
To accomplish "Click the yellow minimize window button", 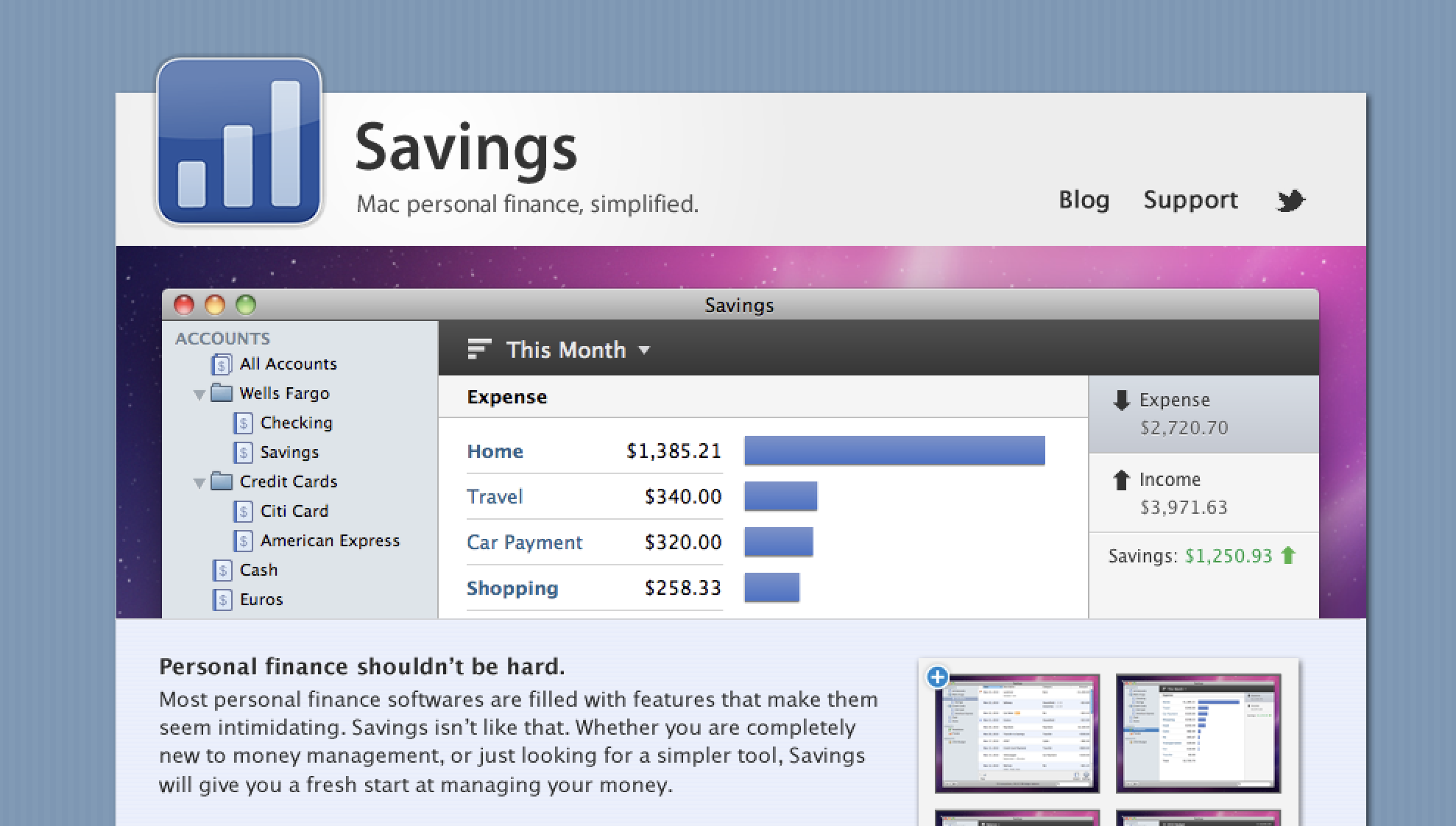I will [x=214, y=305].
